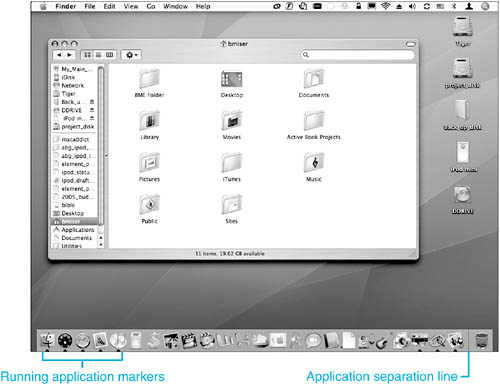
Task: Select the Pictures folder icon
Action: point(150,163)
